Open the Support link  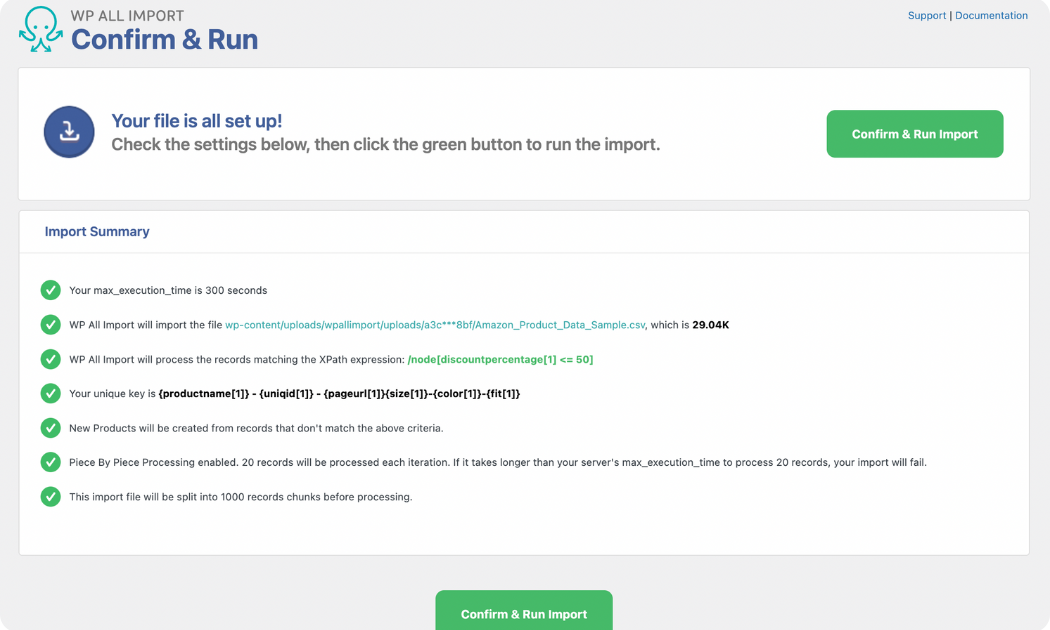tap(927, 15)
